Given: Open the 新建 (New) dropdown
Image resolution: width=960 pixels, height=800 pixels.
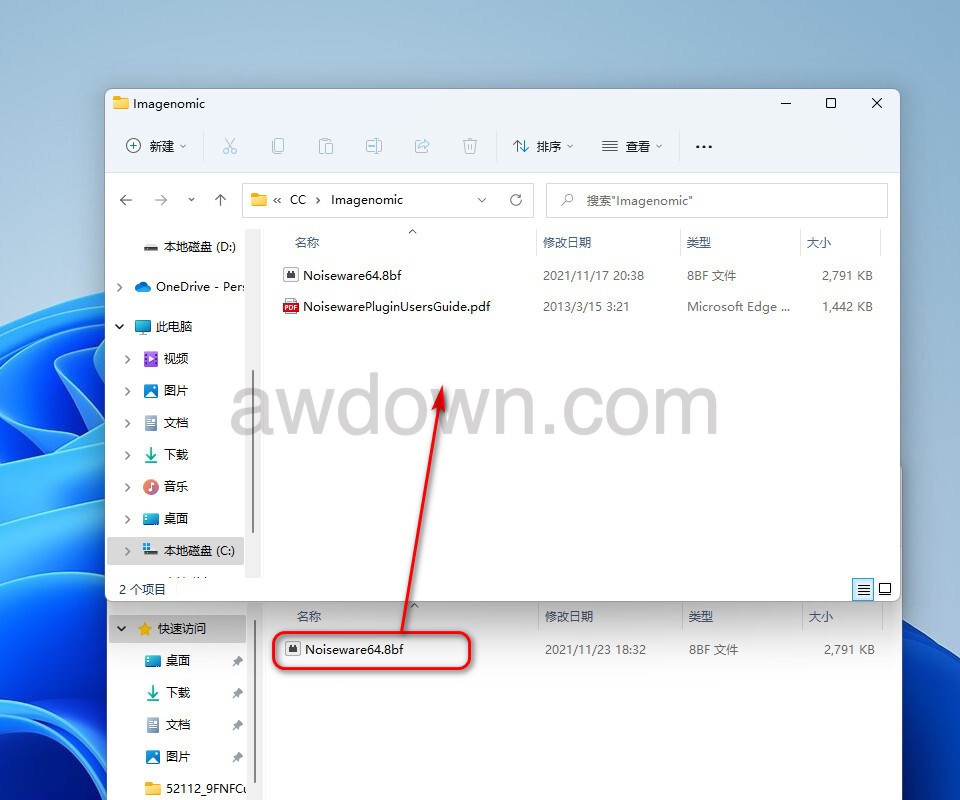Looking at the screenshot, I should pos(156,146).
